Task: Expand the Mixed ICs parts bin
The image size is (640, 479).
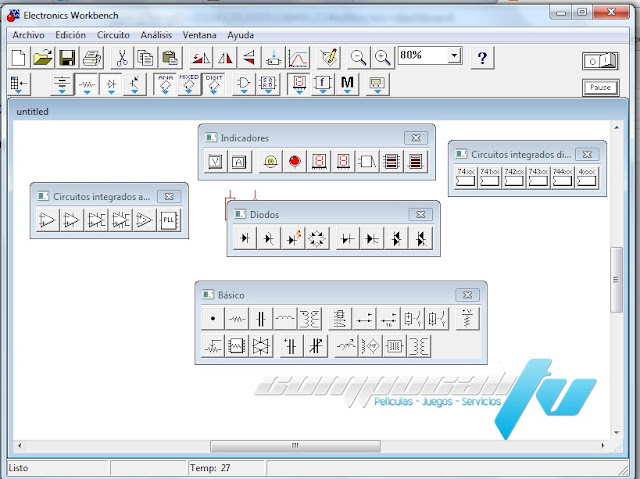Action: click(x=189, y=84)
